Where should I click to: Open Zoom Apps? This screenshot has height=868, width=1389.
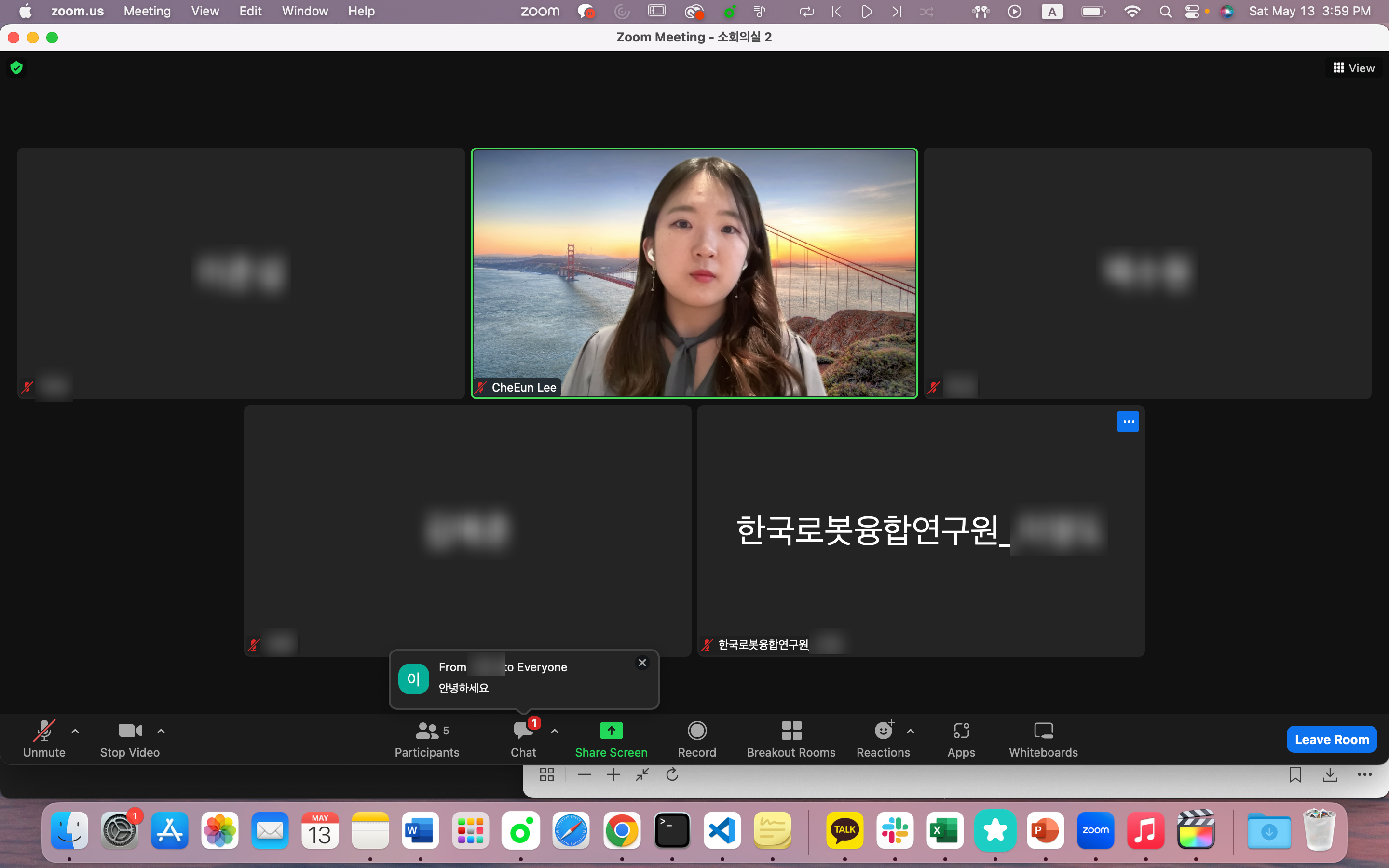(961, 738)
